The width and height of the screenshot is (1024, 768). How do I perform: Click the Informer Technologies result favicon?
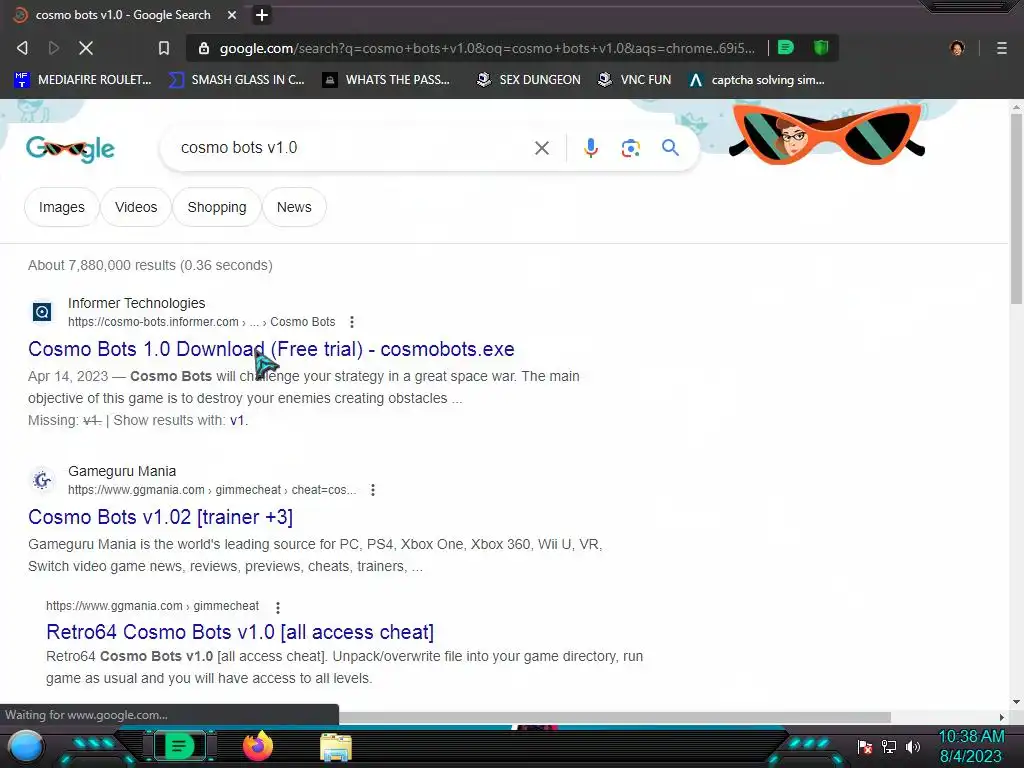[x=42, y=312]
